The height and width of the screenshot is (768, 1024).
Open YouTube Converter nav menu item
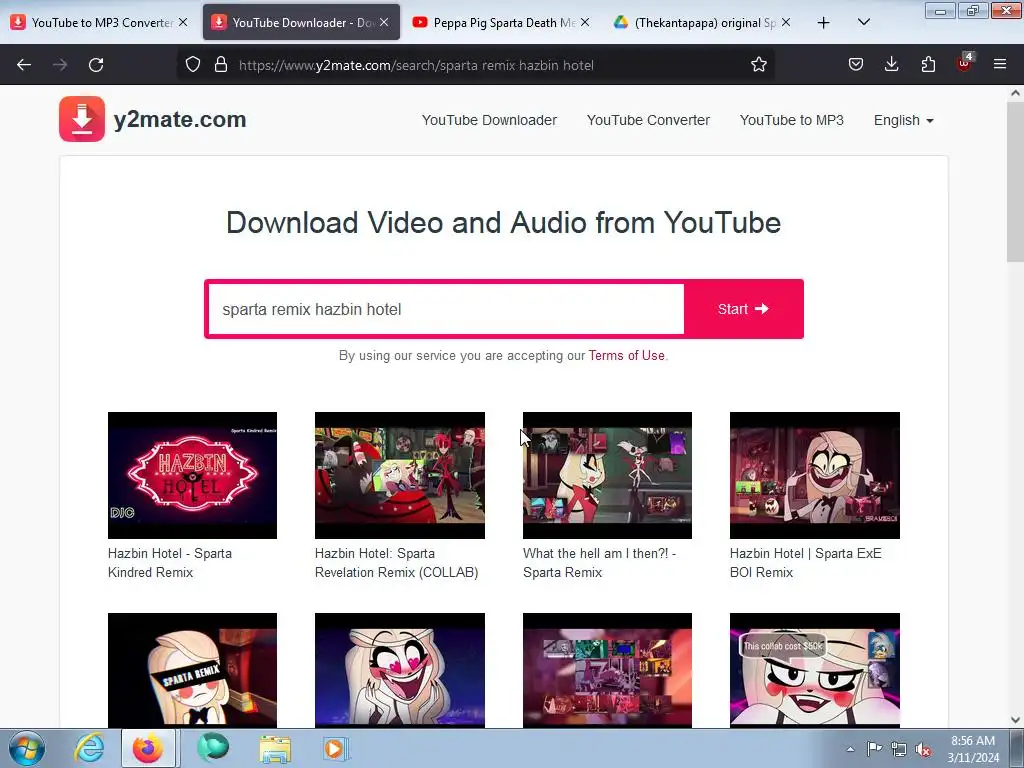click(x=648, y=120)
